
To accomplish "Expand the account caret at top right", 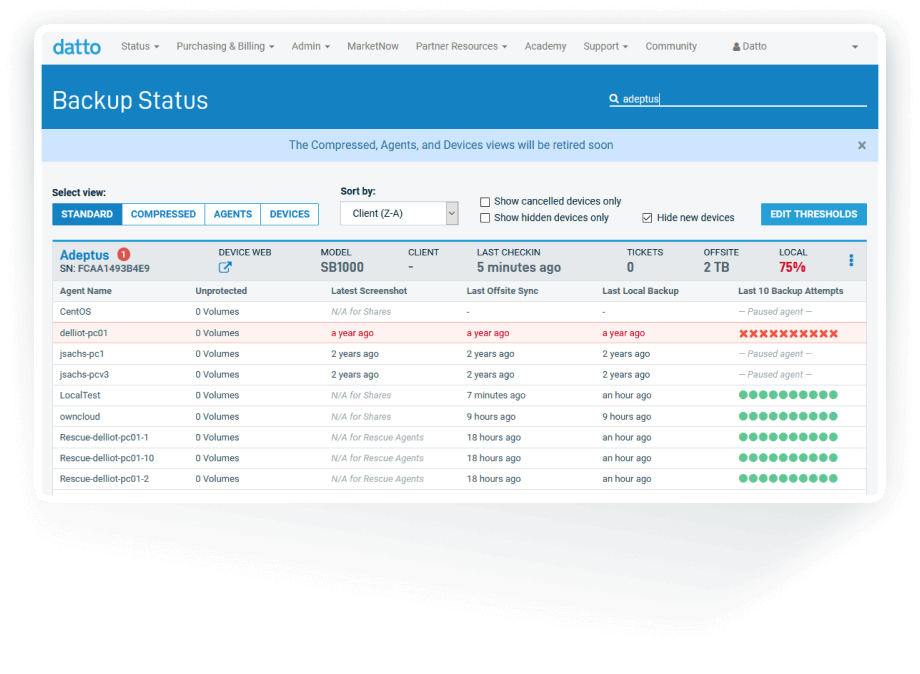I will tap(855, 47).
